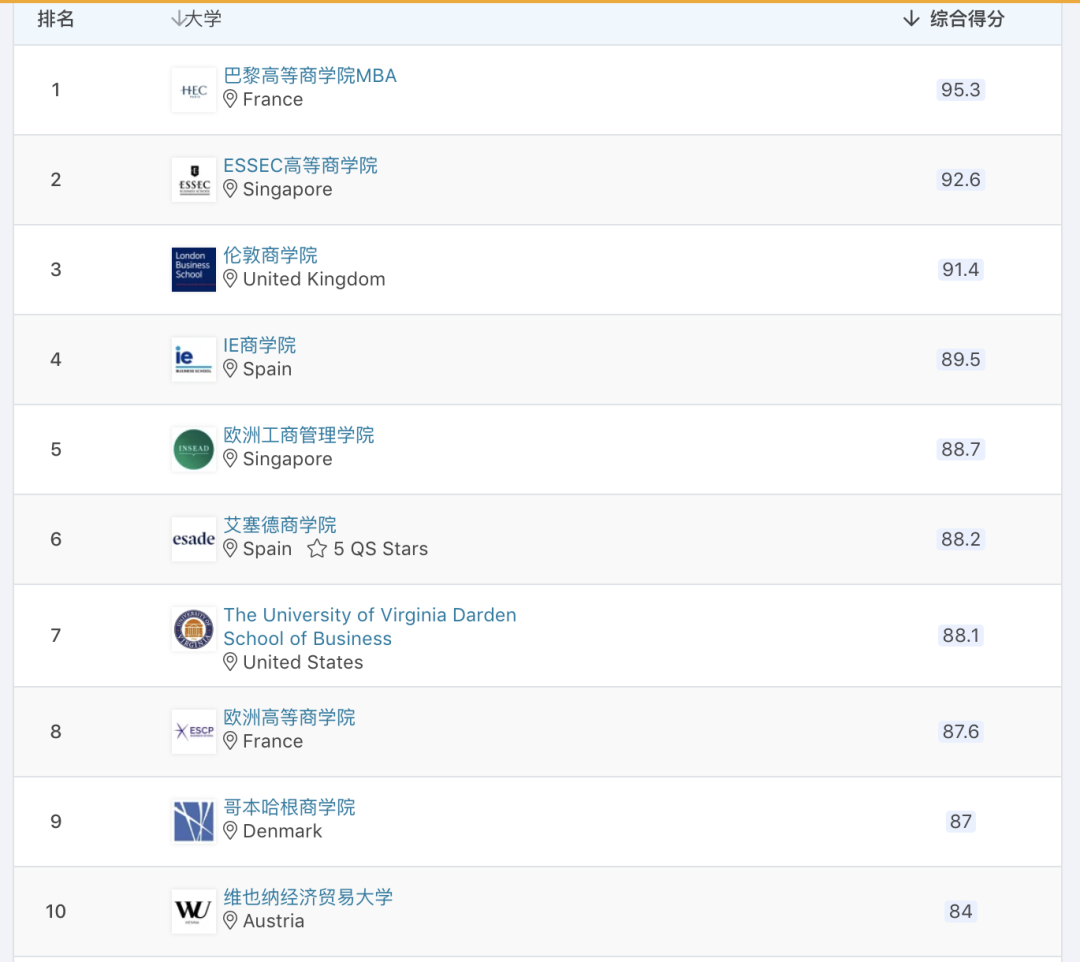
Task: Click the IE Business School logo
Action: (x=193, y=360)
